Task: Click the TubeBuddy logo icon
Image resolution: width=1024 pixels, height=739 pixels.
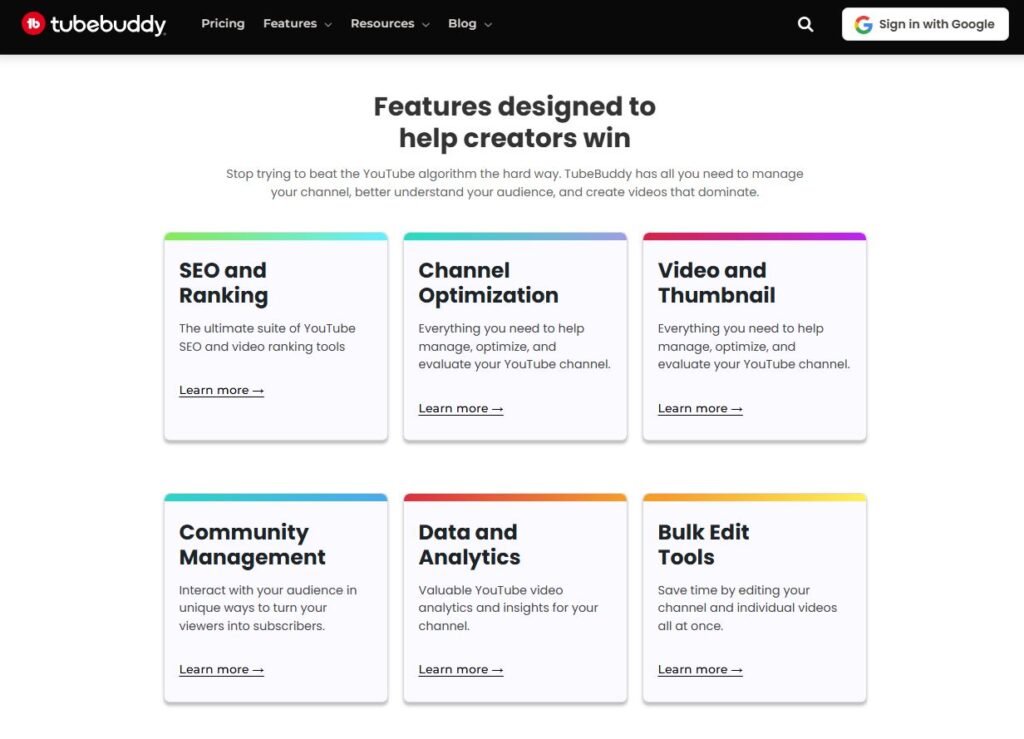Action: [34, 24]
